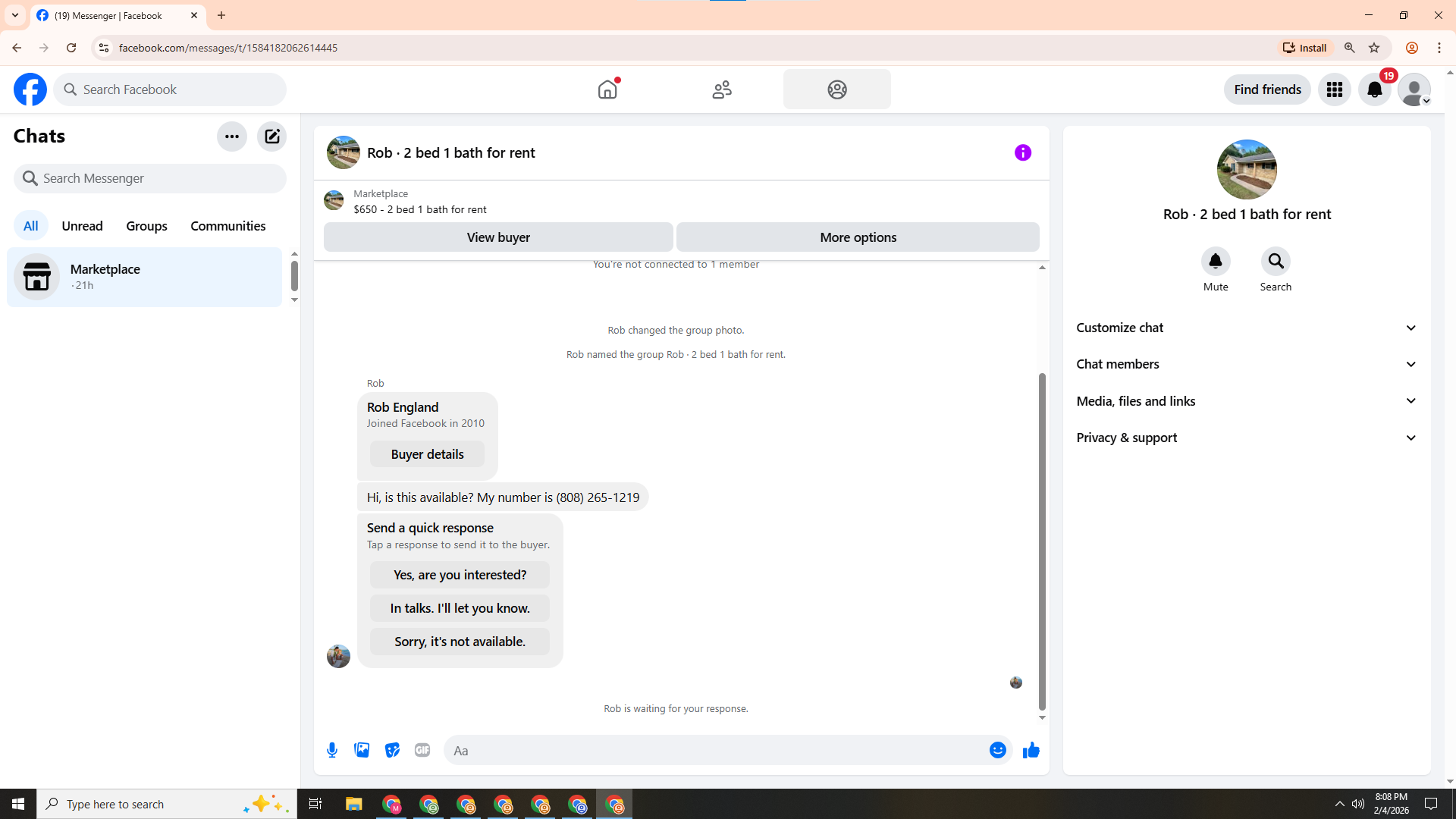This screenshot has height=819, width=1456.
Task: Start a new message with compose icon
Action: [x=271, y=136]
